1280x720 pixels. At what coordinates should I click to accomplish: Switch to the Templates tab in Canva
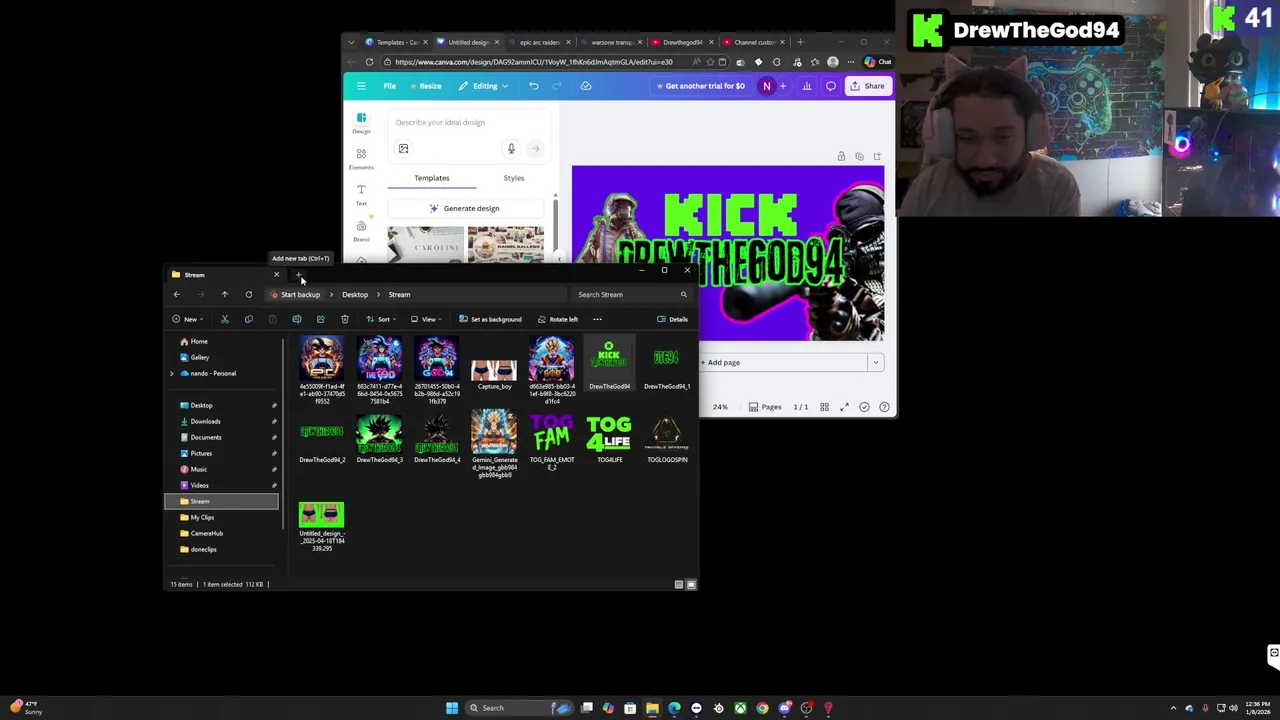click(432, 178)
